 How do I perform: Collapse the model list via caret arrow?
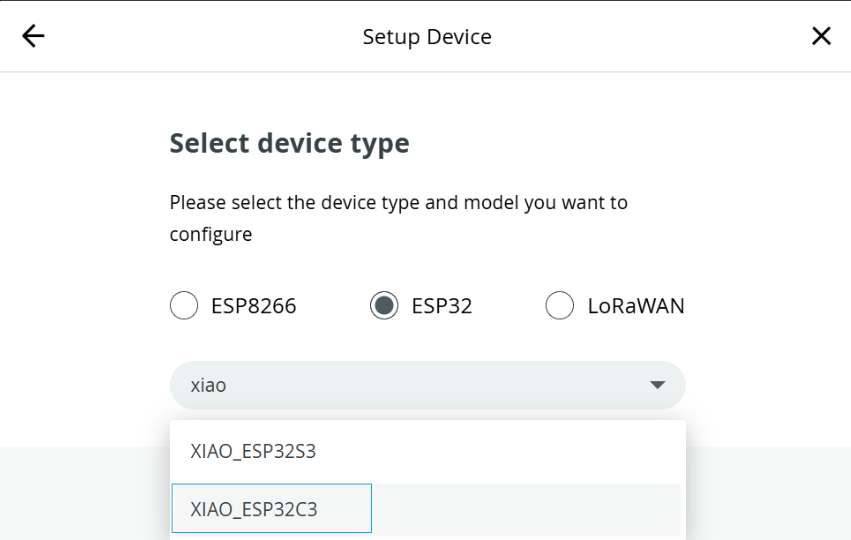pos(657,385)
